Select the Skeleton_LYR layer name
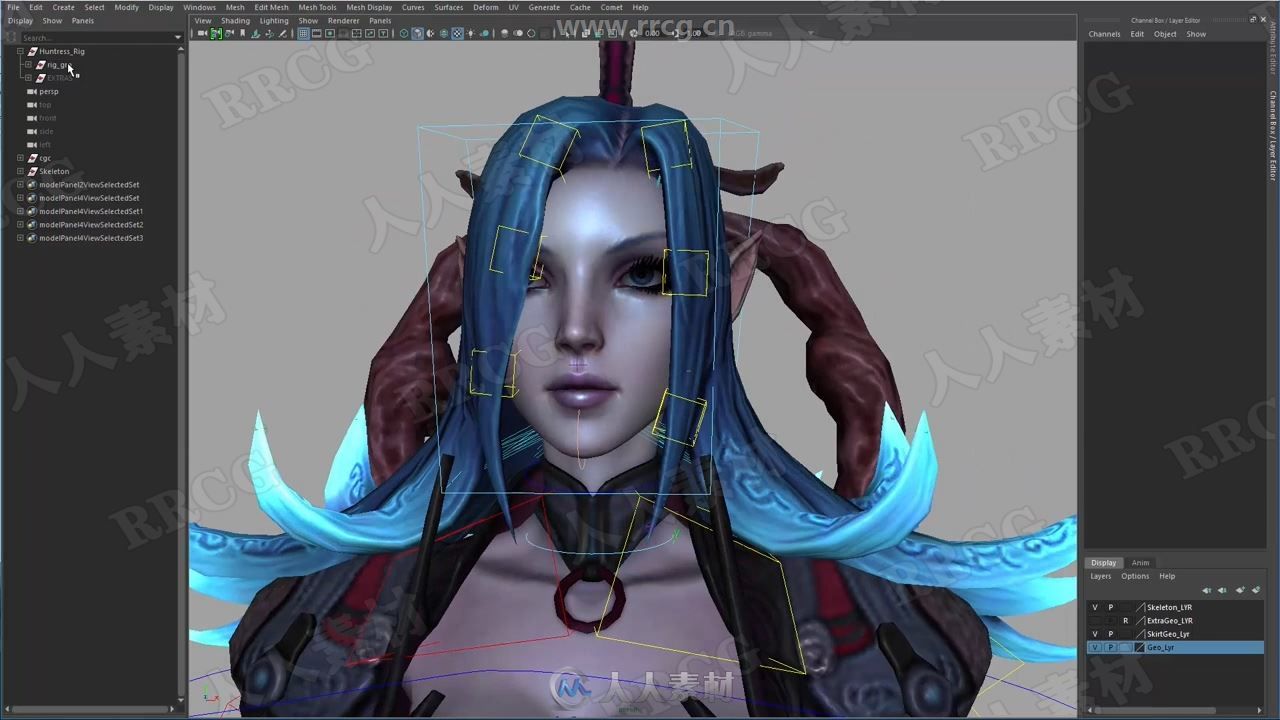 click(x=1169, y=607)
